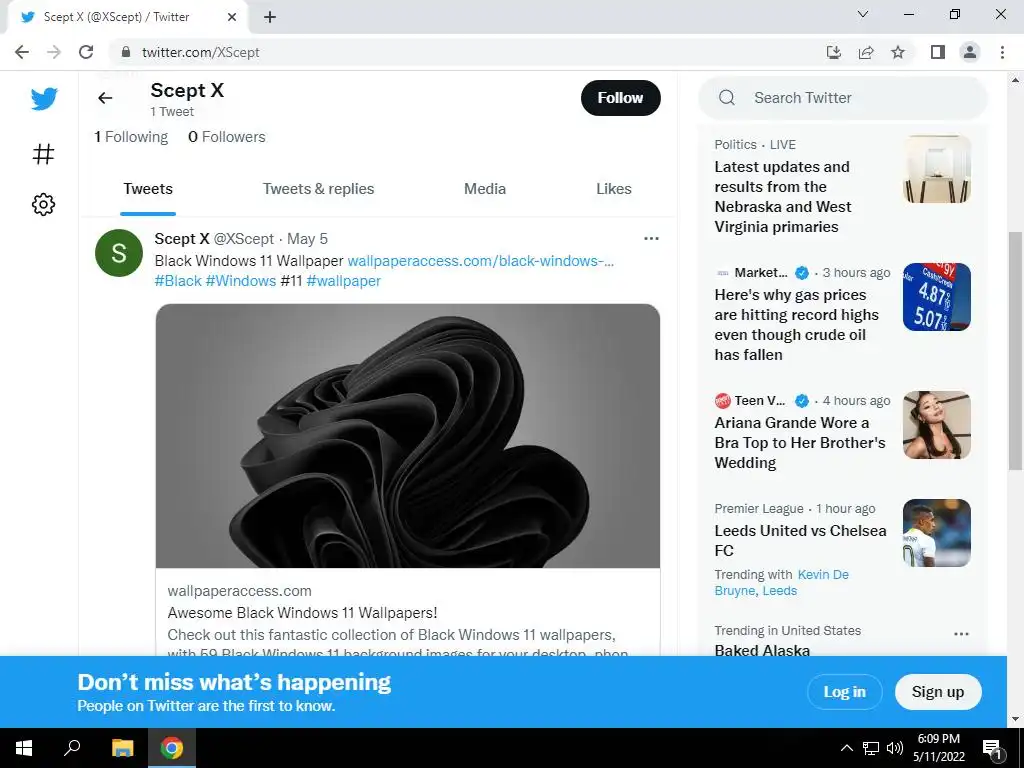Image resolution: width=1024 pixels, height=768 pixels.
Task: Open Ariana Grande Brother's Wedding story
Action: 799,442
